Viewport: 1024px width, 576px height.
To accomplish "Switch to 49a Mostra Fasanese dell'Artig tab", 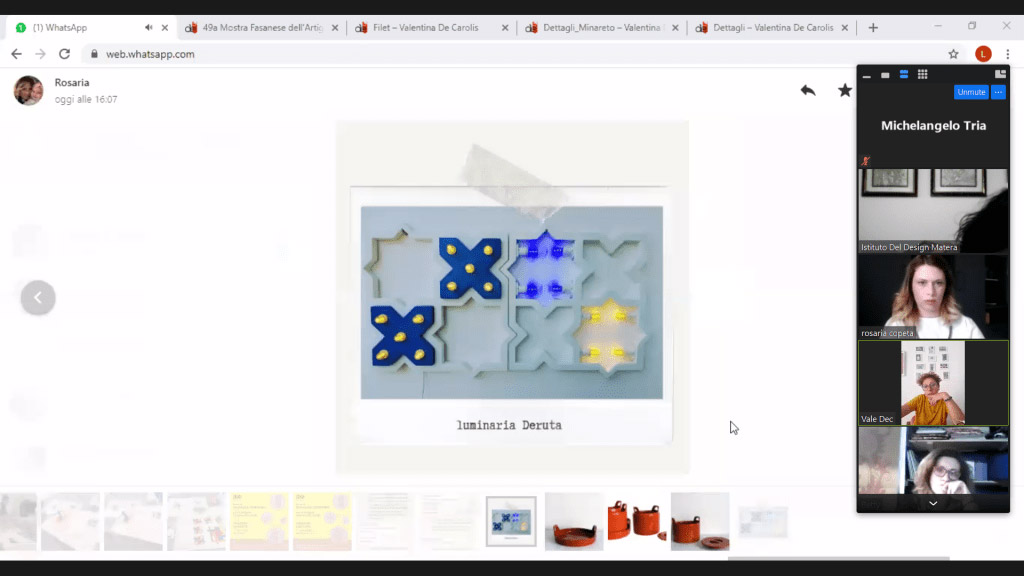I will (x=261, y=27).
